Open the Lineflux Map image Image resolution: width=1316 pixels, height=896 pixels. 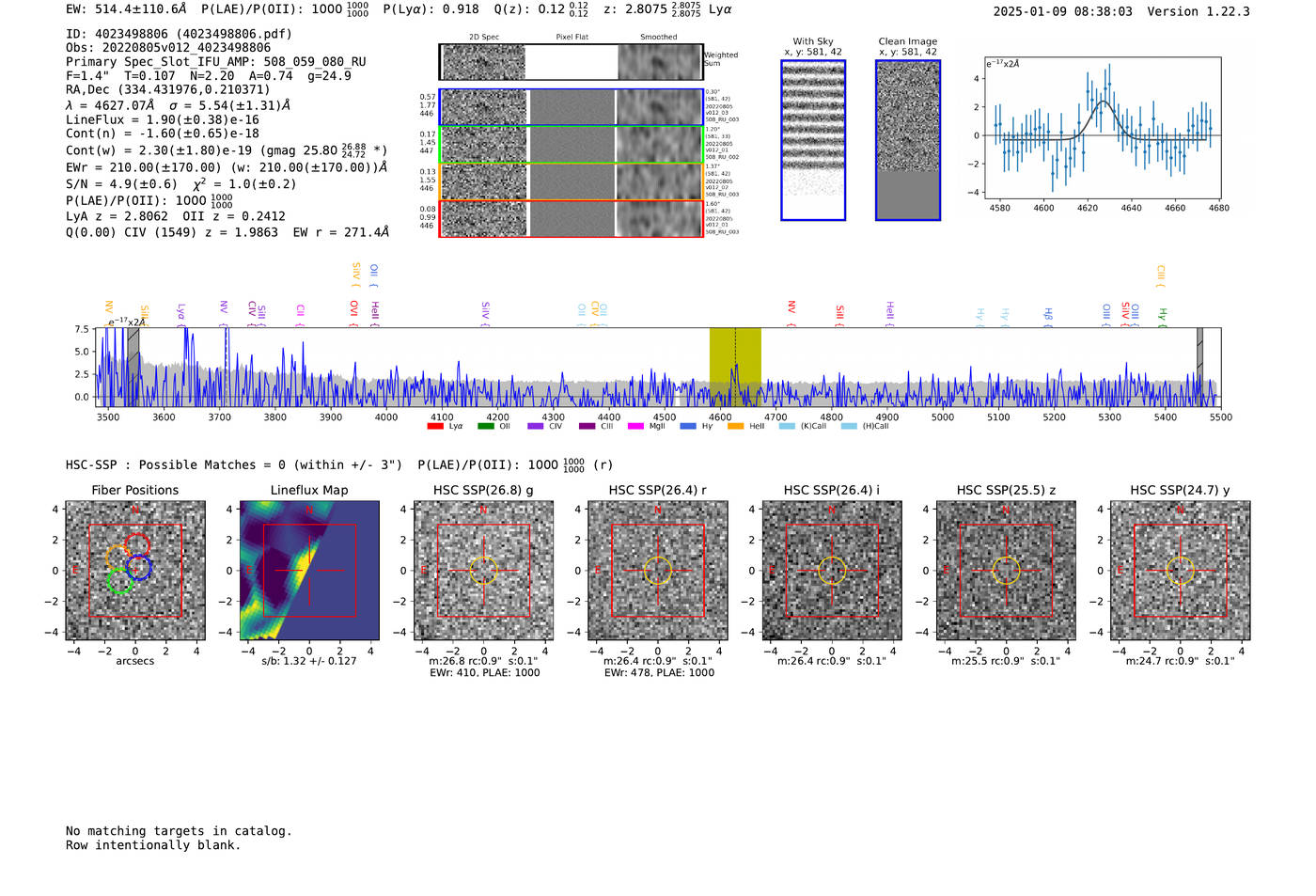[x=309, y=570]
